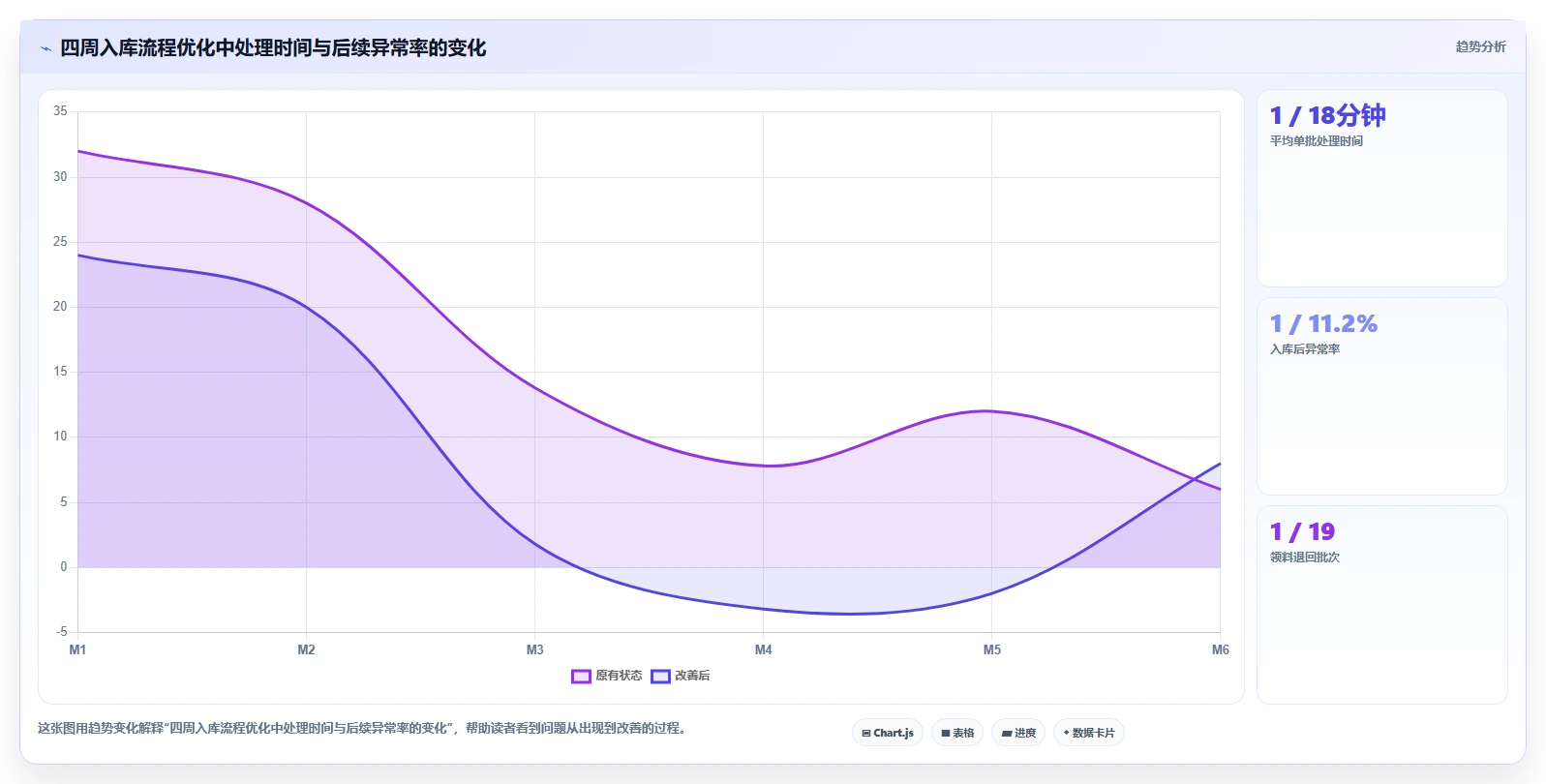Click the 15 y-axis value
This screenshot has height=784, width=1546.
[x=60, y=371]
